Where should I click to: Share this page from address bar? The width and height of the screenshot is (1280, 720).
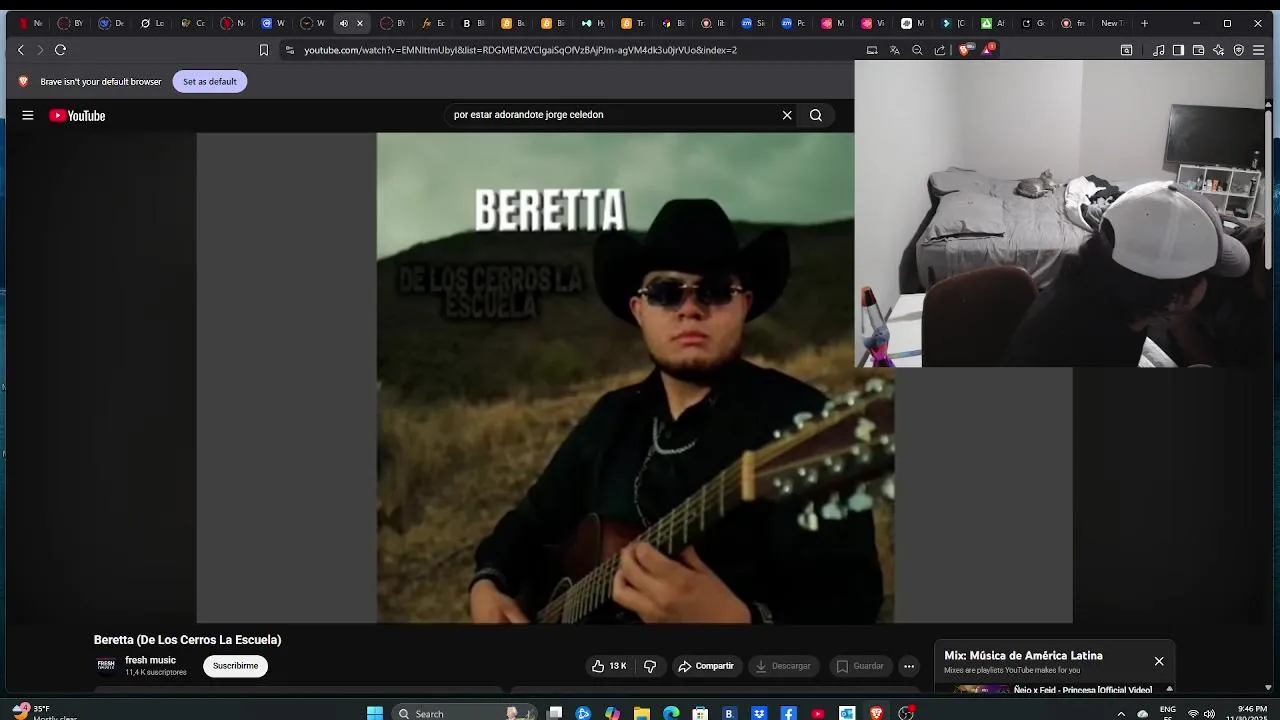940,50
